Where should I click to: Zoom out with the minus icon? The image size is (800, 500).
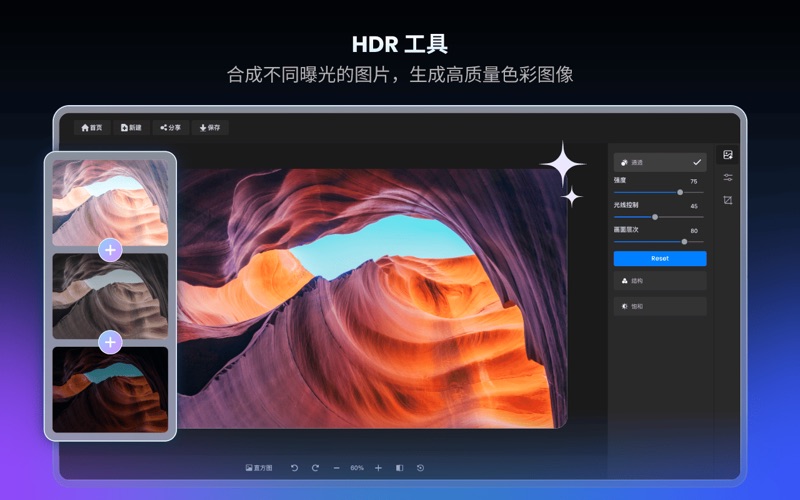(x=336, y=468)
